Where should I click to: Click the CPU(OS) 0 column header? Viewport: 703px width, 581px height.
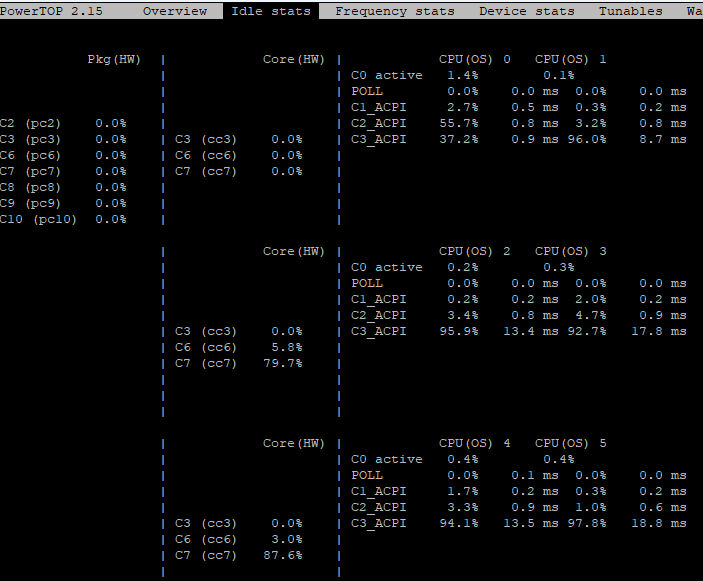474,60
